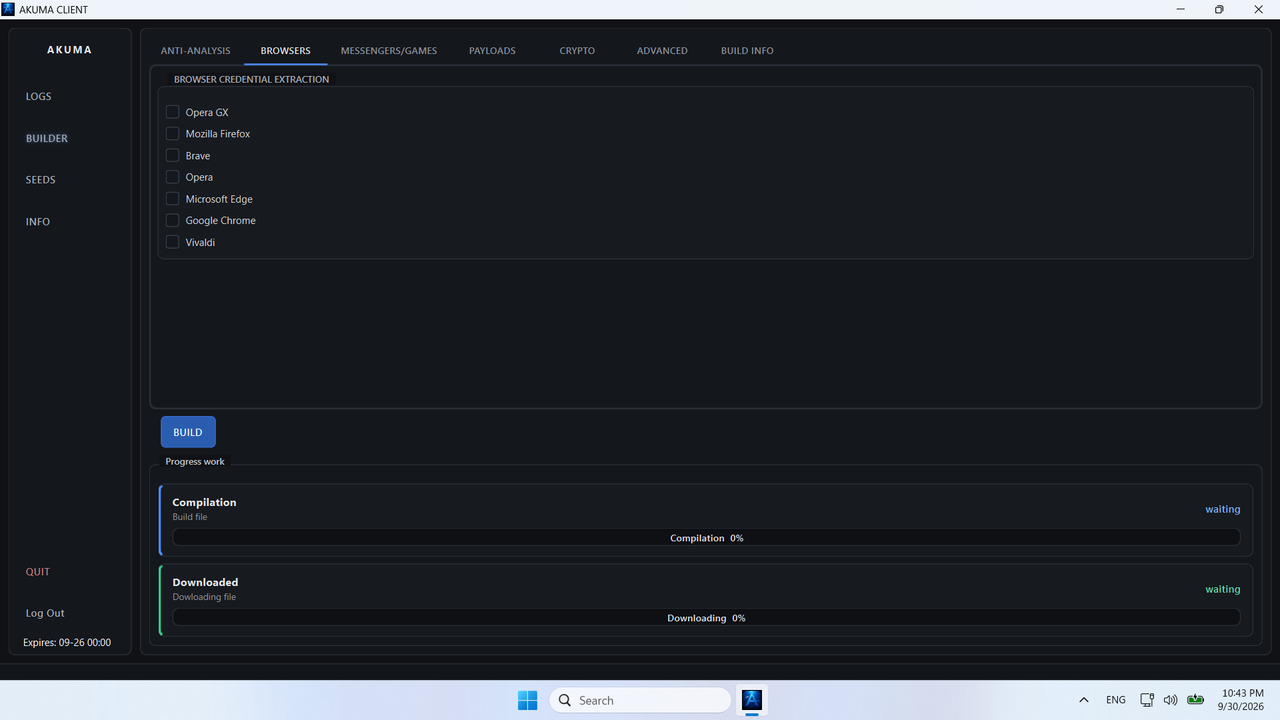Open the Windows Start menu
This screenshot has width=1280, height=720.
click(x=527, y=700)
